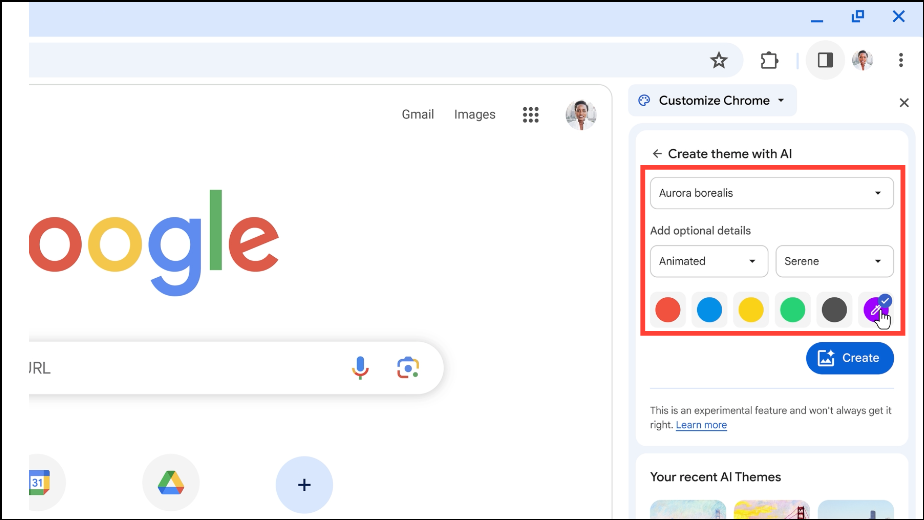Open the Extensions puzzle icon

769,60
